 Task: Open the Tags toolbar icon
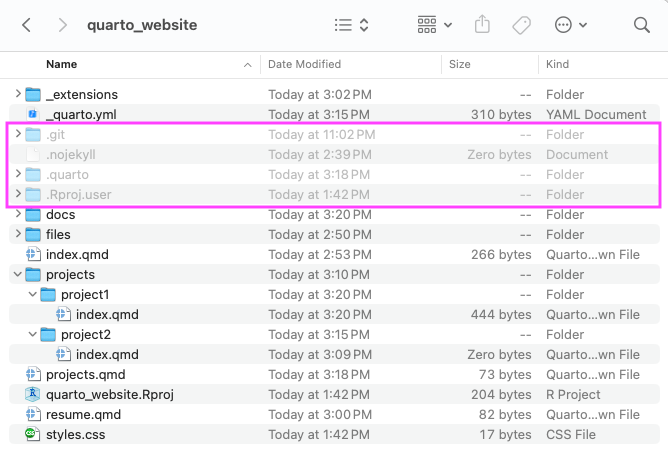tap(521, 25)
